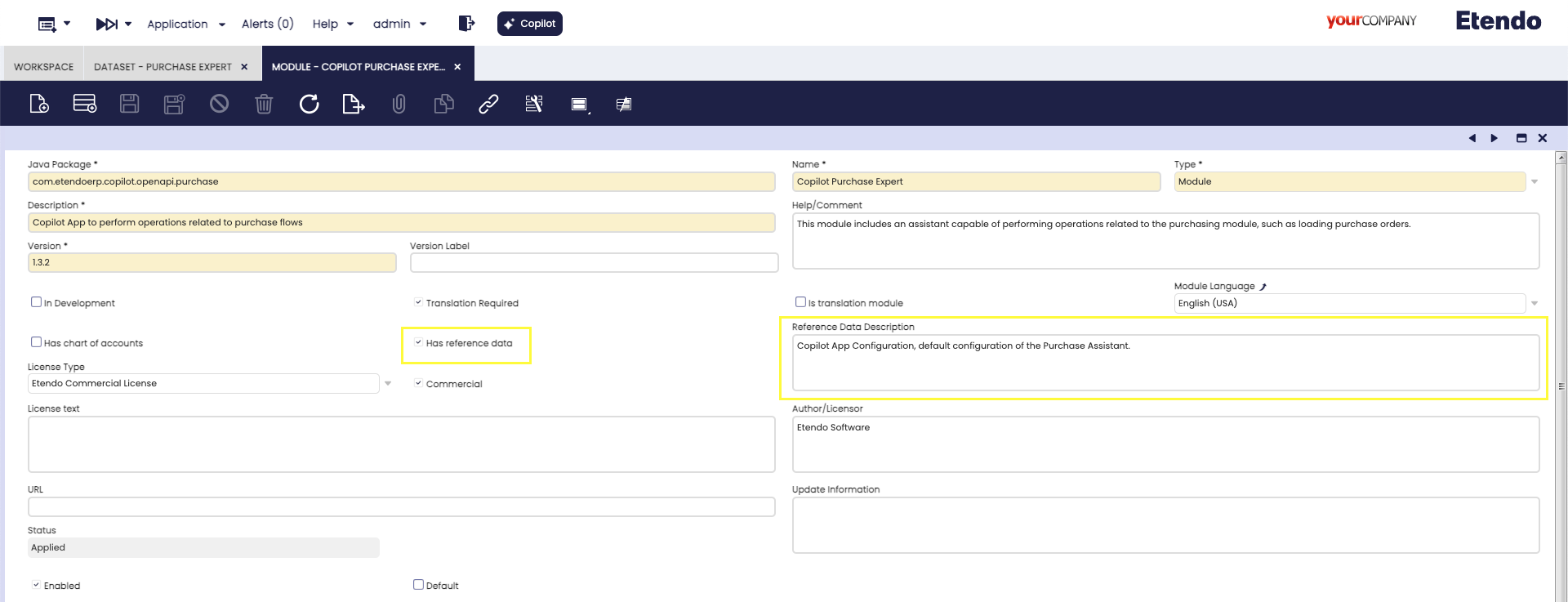Viewport: 1568px width, 602px height.
Task: Close the Module - Copilot Purchase tab
Action: tap(457, 67)
